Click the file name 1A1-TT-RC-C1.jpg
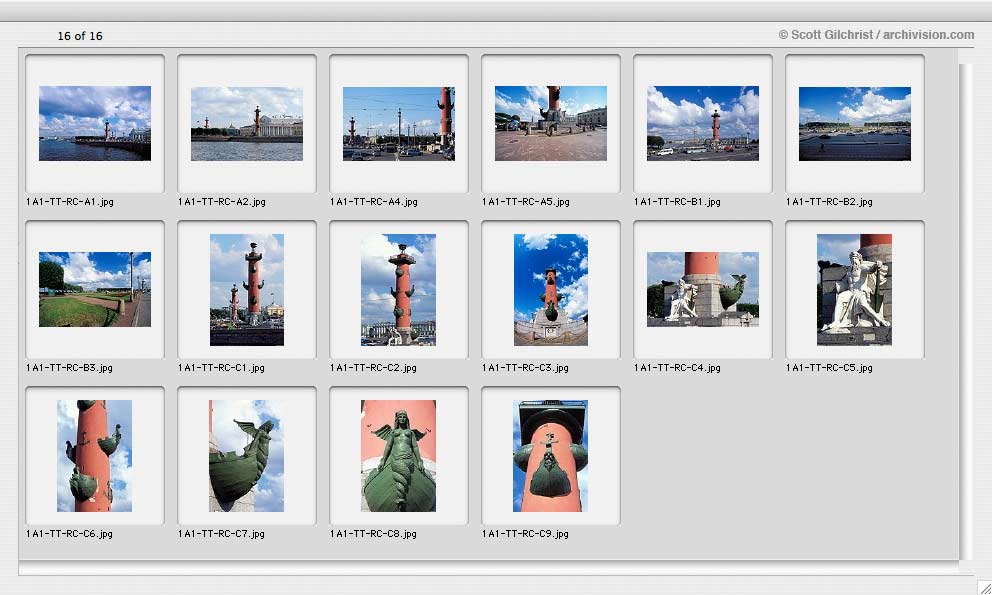 [x=221, y=368]
